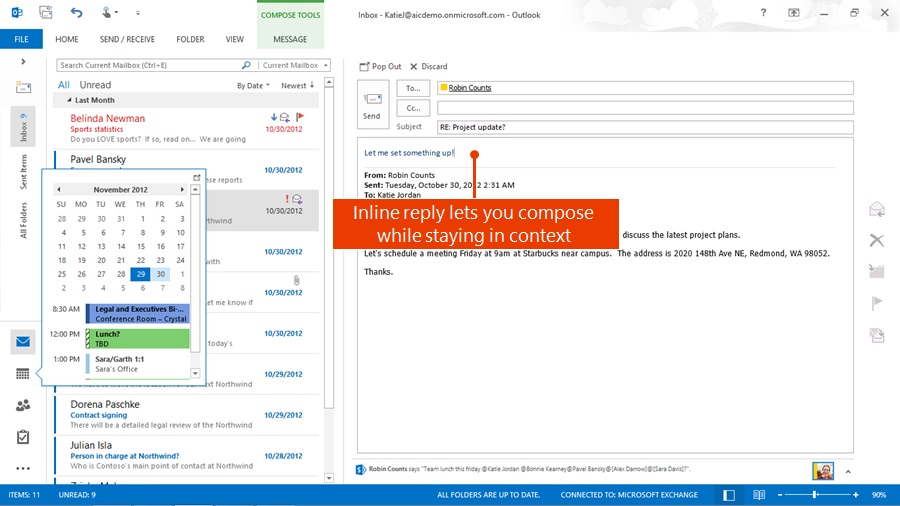Collapse the Last Month group
The width and height of the screenshot is (900, 506).
[x=69, y=100]
